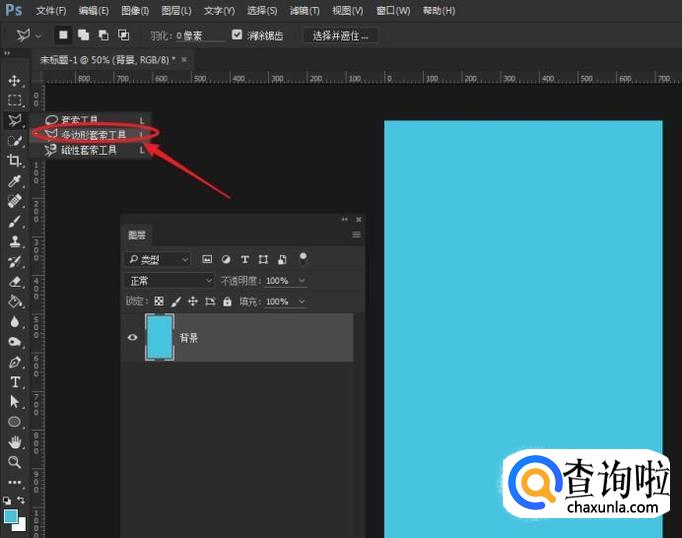
Task: Choose 多边形套索工具 from the flyout menu
Action: tap(93, 134)
